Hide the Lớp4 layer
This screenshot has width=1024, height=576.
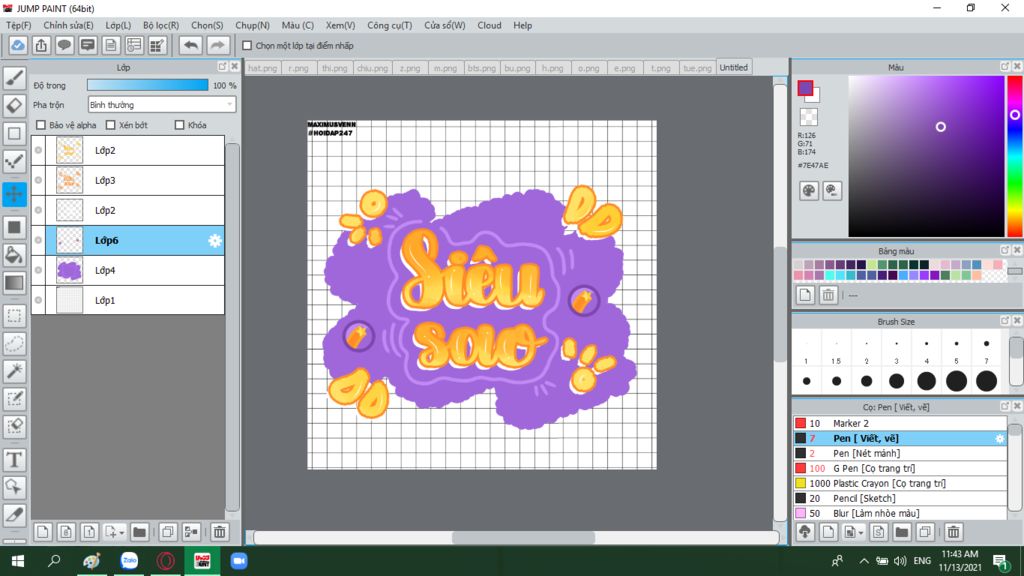pyautogui.click(x=39, y=270)
